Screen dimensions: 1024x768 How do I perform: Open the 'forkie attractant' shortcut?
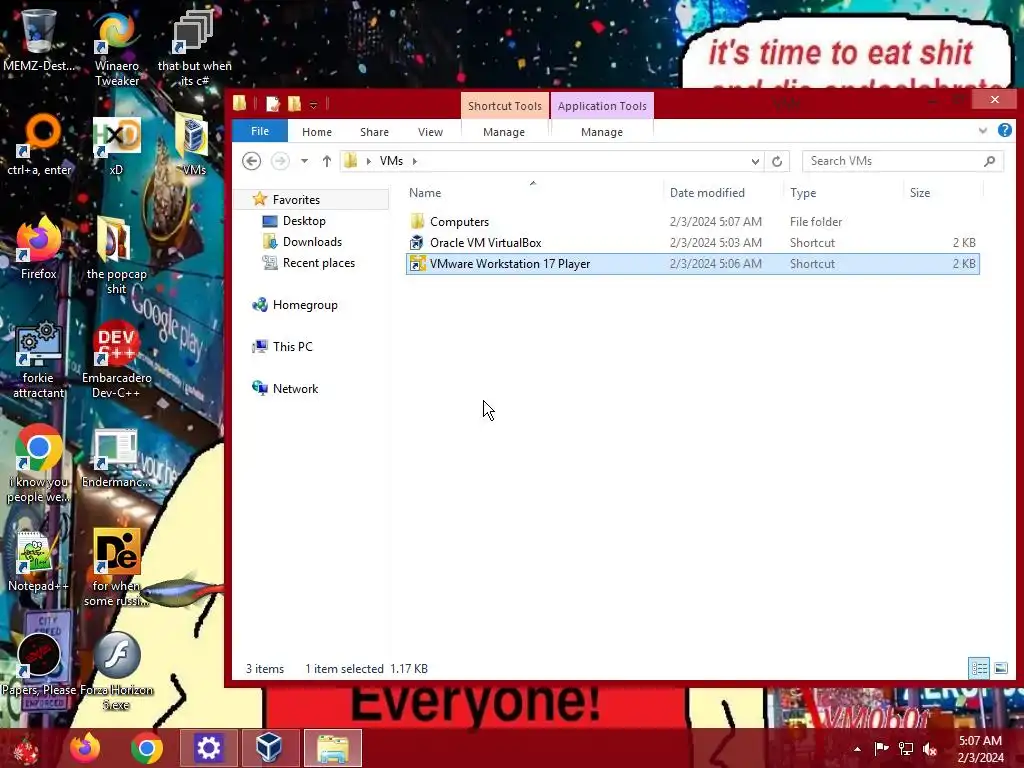click(38, 359)
